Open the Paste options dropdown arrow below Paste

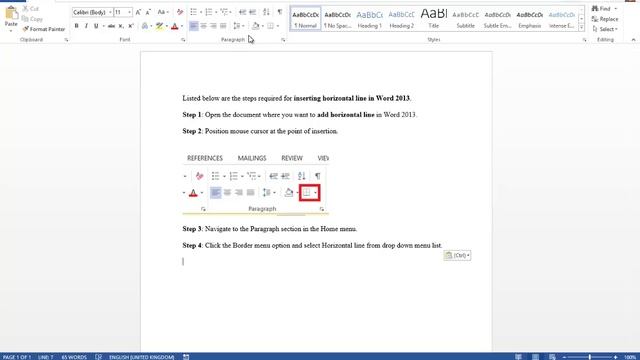pyautogui.click(x=11, y=30)
